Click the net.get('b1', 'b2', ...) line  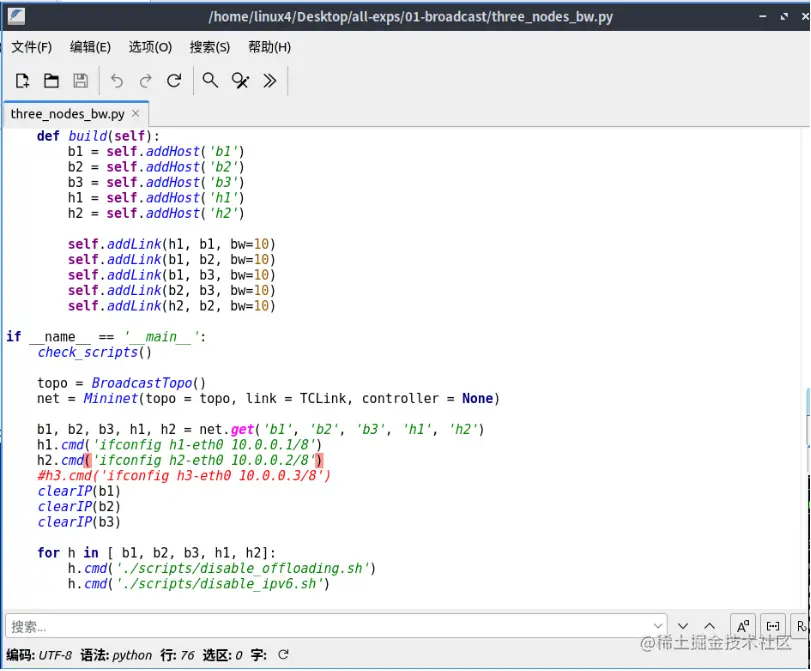click(260, 429)
